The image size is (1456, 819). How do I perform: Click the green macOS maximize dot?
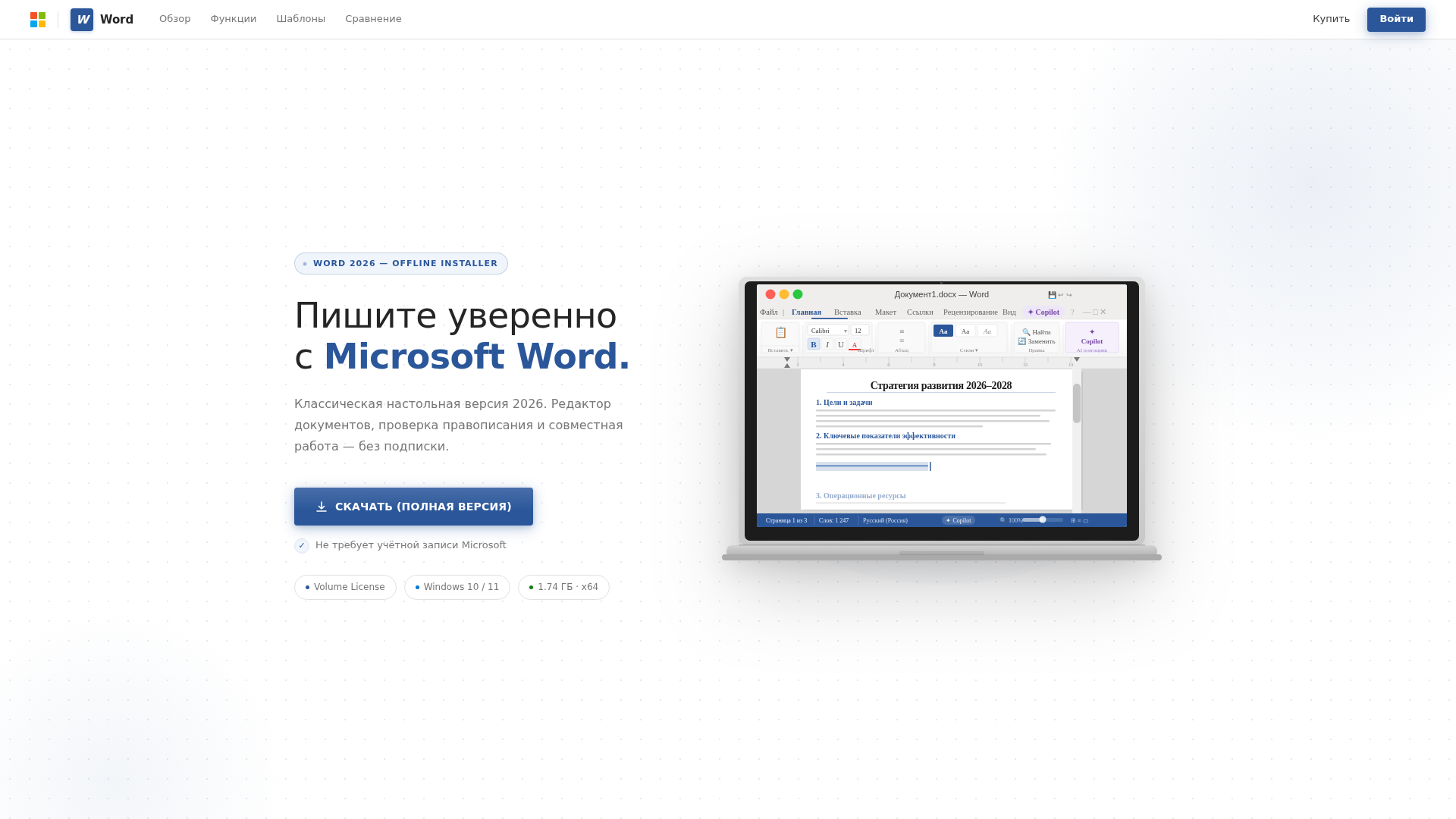coord(798,294)
